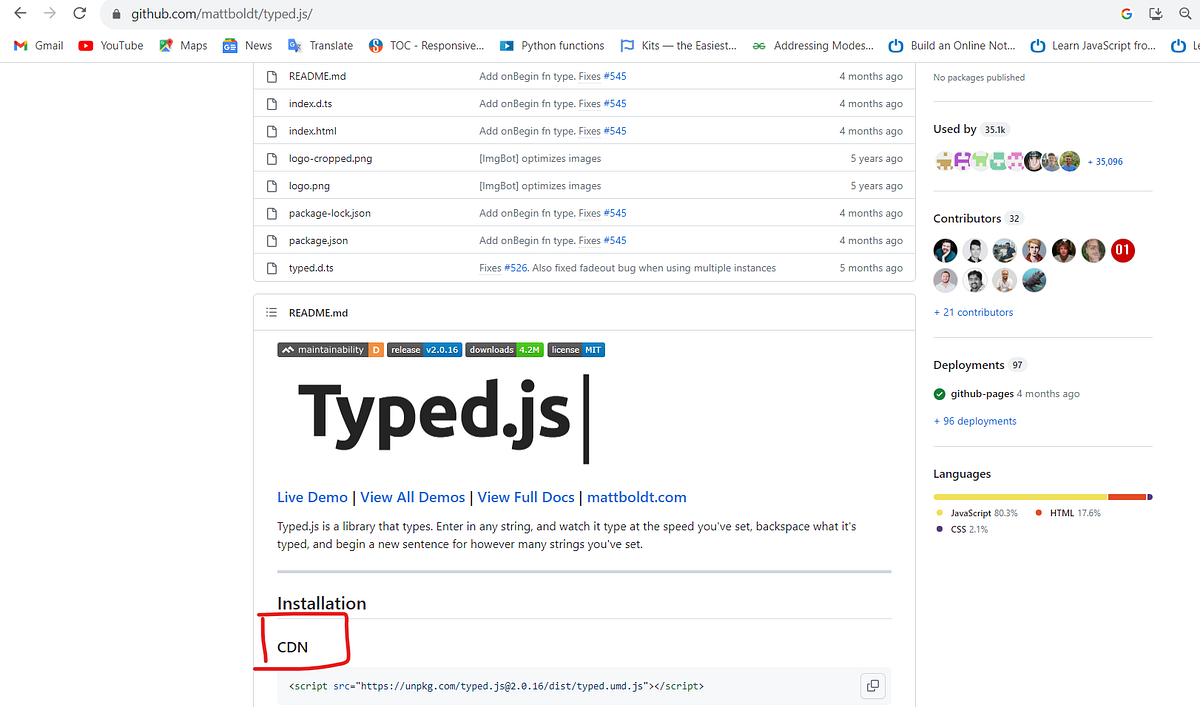Click the yellow JavaScript language bar
This screenshot has width=1200, height=707.
click(1020, 495)
